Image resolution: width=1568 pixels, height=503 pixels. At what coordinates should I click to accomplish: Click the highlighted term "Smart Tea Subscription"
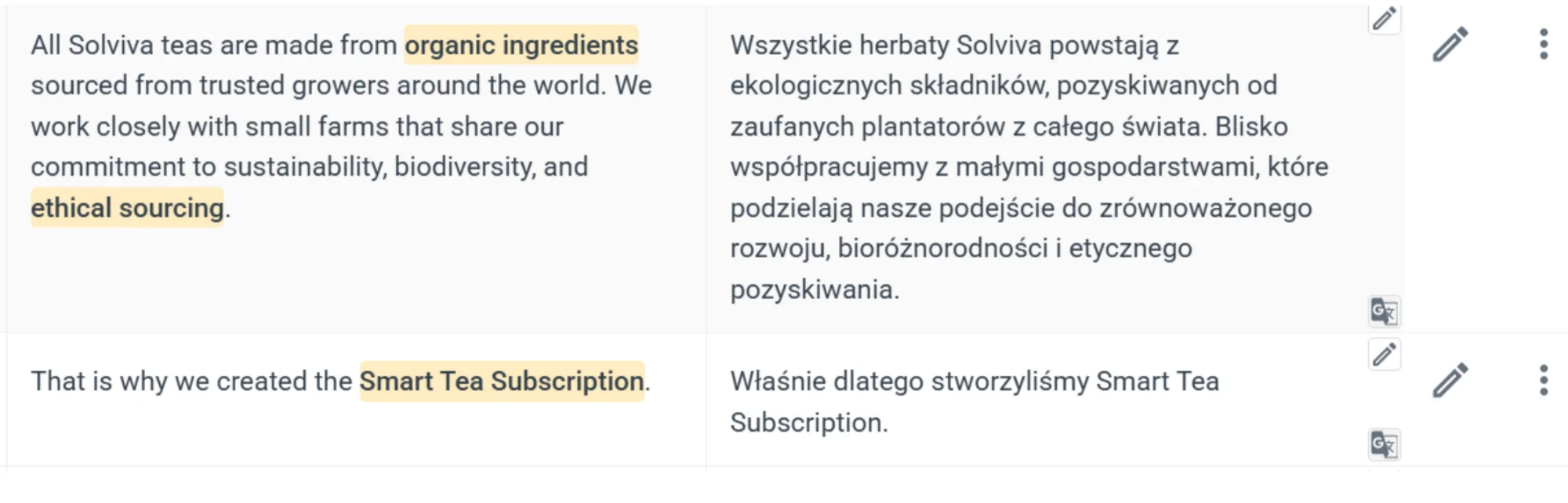tap(502, 381)
